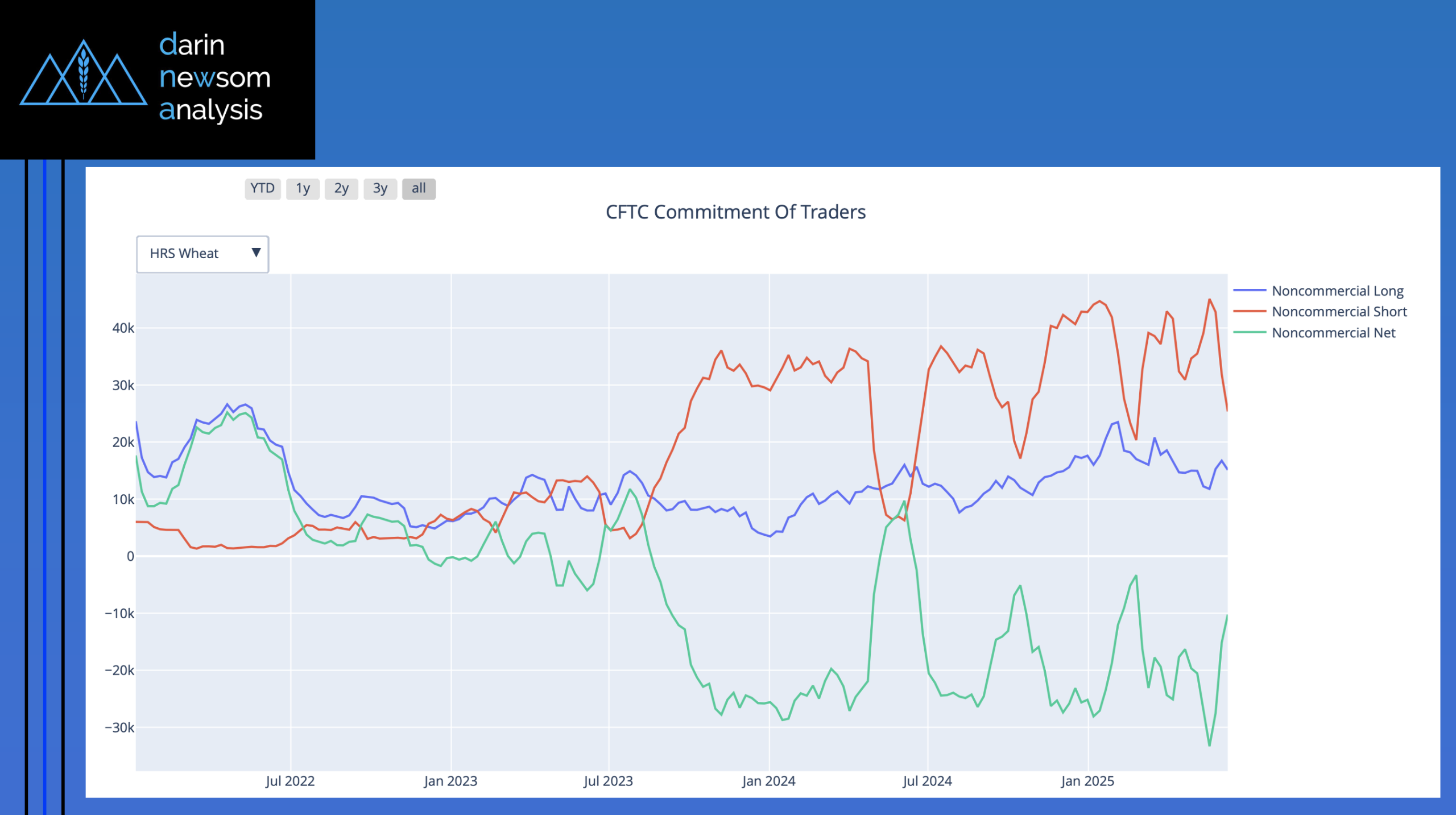
Task: Select the all range button
Action: click(x=419, y=188)
